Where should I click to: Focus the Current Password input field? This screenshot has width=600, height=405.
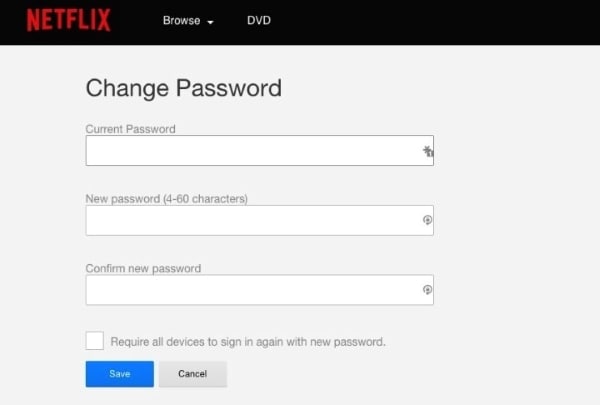click(x=250, y=151)
